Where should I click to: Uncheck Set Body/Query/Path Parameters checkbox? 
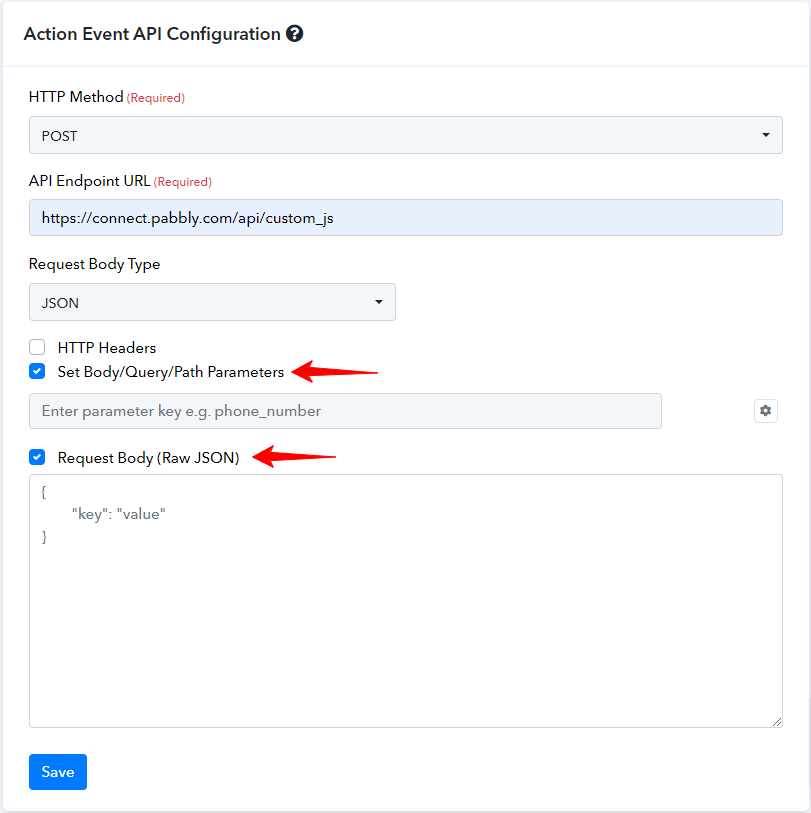37,371
